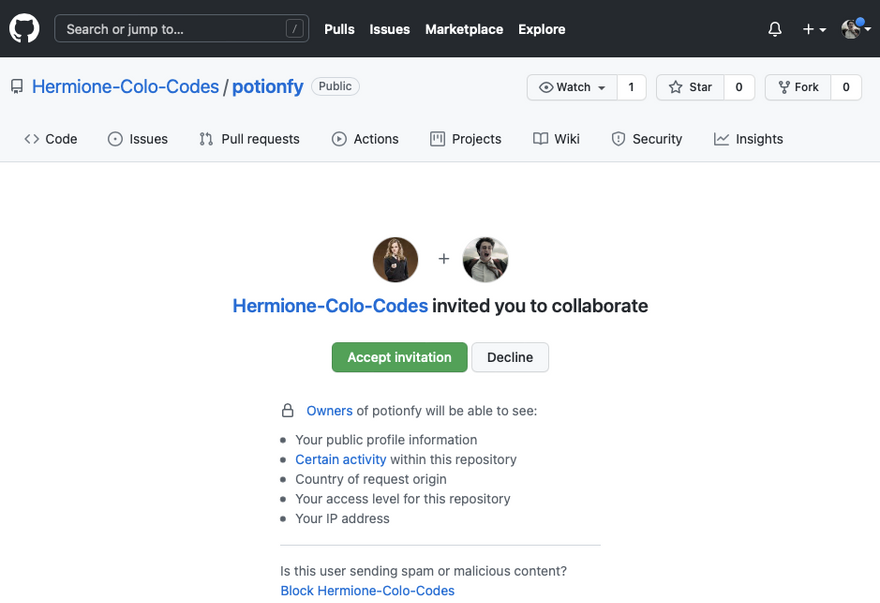Decline the collaboration invitation
Image resolution: width=880 pixels, height=603 pixels.
(510, 357)
